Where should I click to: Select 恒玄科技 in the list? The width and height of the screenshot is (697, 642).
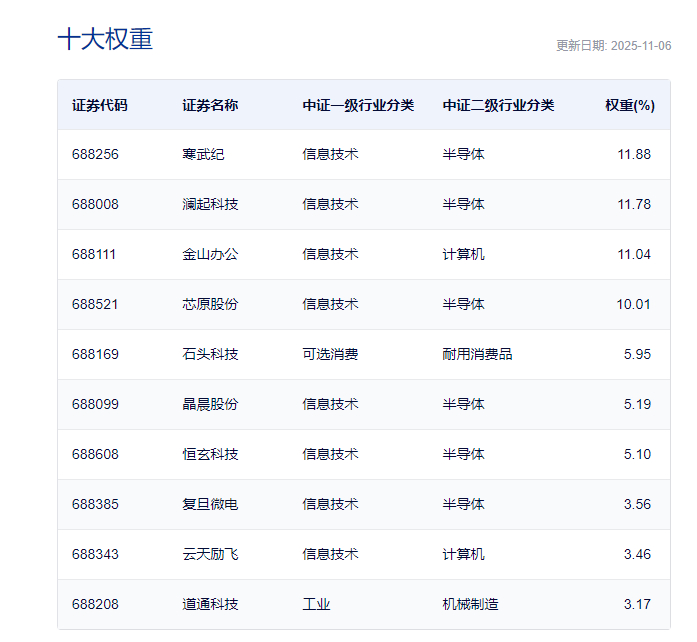click(x=210, y=454)
